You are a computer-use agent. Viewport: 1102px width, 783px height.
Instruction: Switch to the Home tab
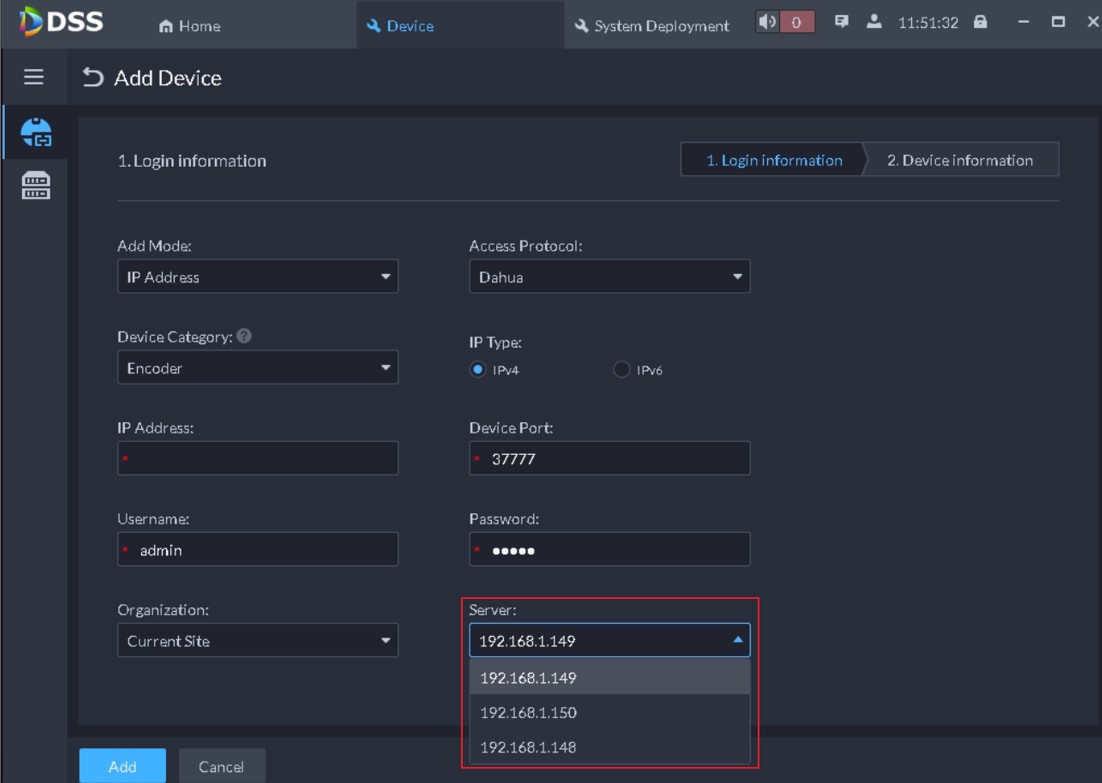(x=190, y=26)
